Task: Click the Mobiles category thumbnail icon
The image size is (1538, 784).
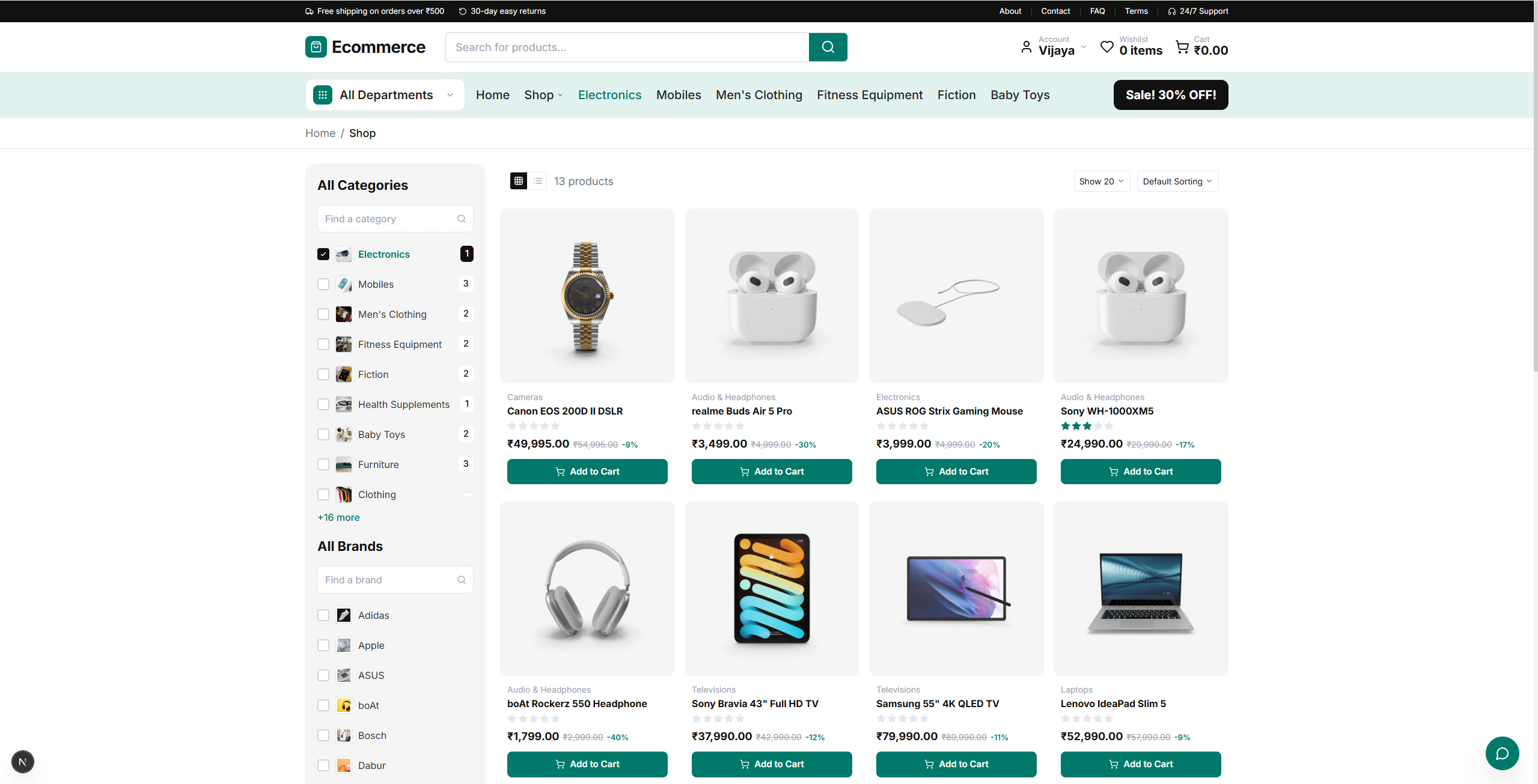Action: (x=344, y=284)
